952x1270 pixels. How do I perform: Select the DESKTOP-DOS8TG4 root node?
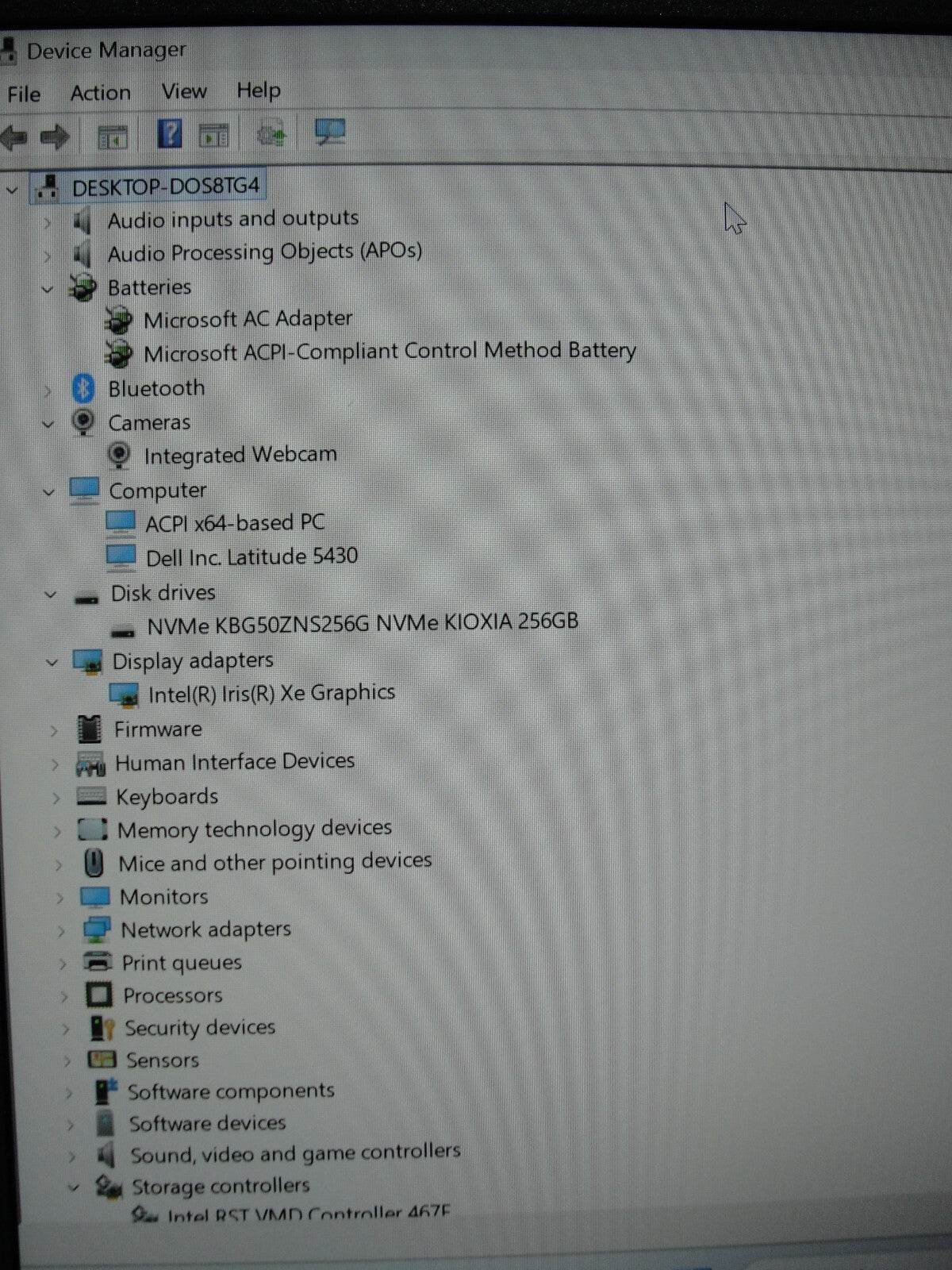coord(165,187)
